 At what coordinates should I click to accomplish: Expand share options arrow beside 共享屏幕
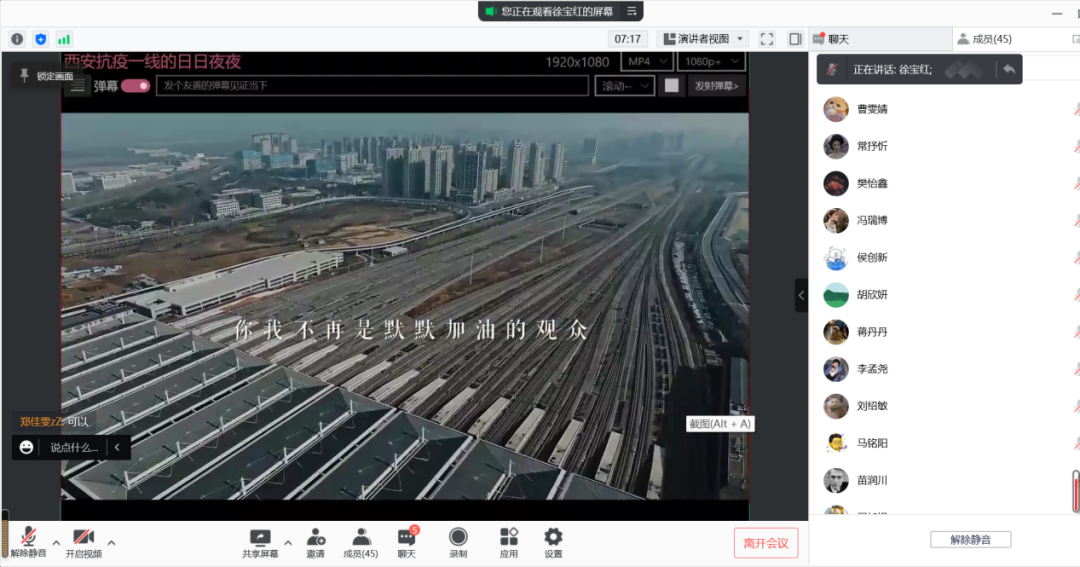[288, 543]
